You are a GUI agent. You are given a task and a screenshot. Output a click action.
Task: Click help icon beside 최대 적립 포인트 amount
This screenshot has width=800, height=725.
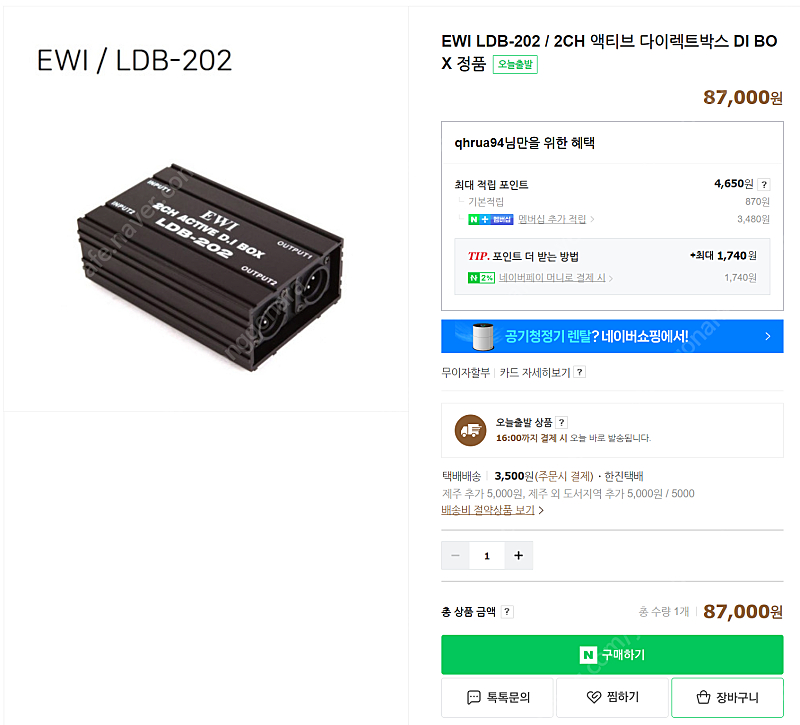[764, 185]
